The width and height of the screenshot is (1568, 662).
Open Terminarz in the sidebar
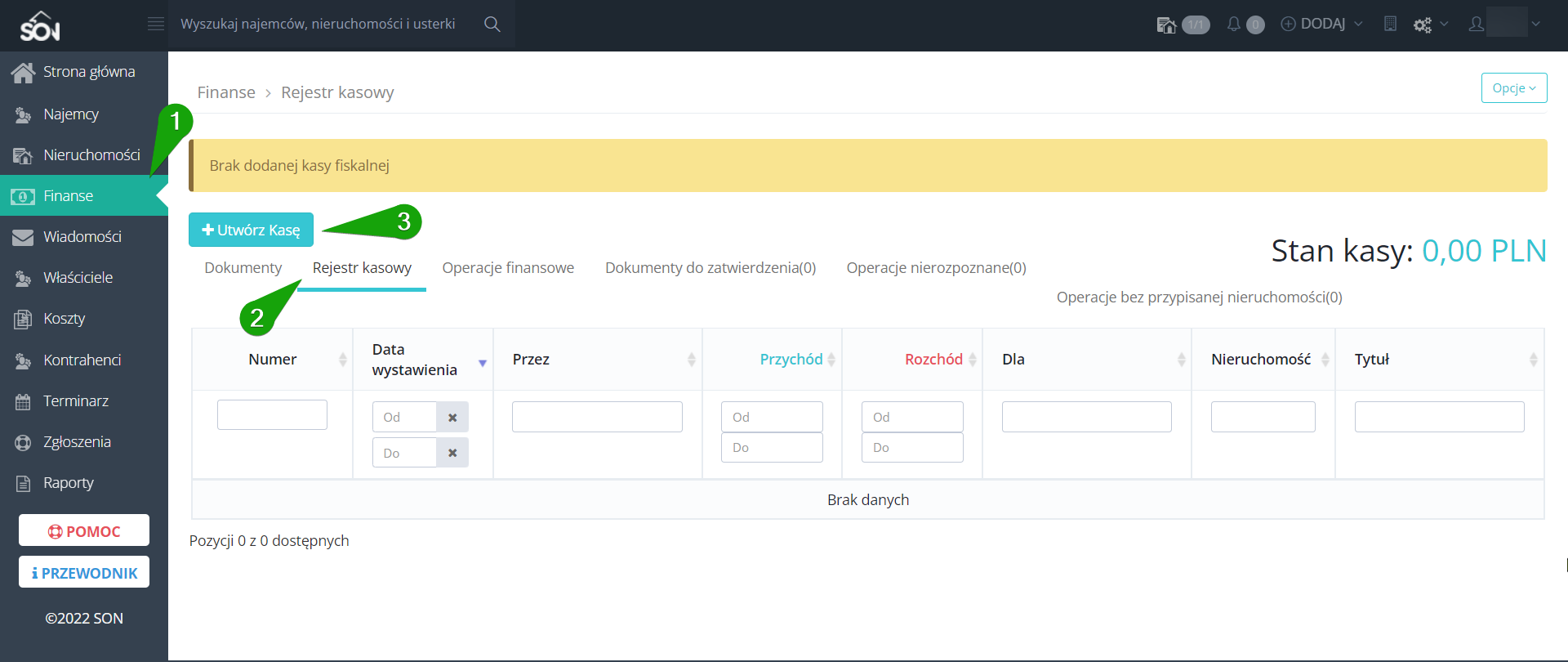[x=84, y=401]
